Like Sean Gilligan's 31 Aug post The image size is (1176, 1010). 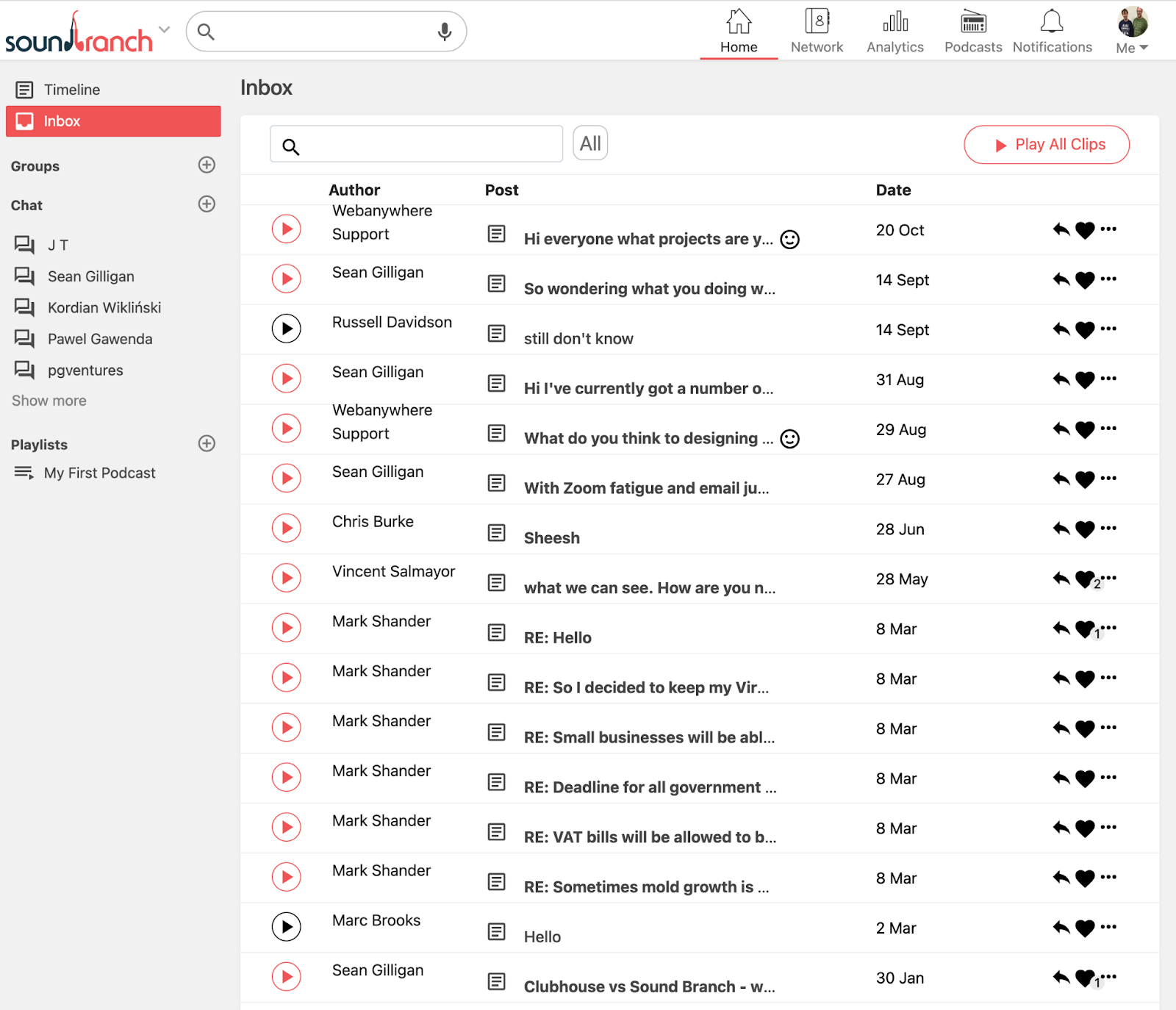tap(1085, 380)
